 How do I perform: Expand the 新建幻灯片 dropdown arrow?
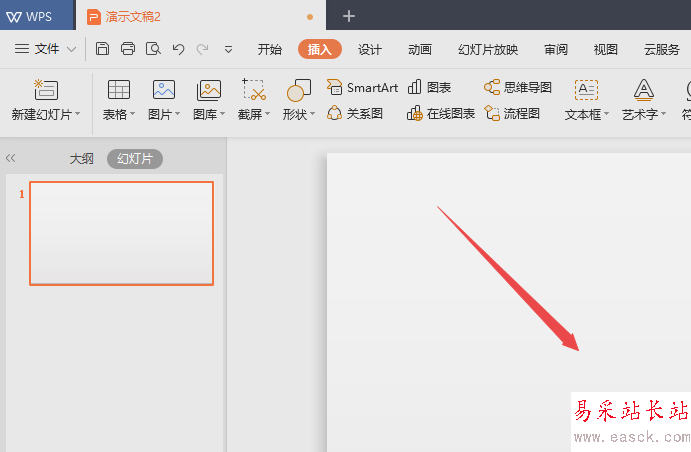(x=78, y=114)
